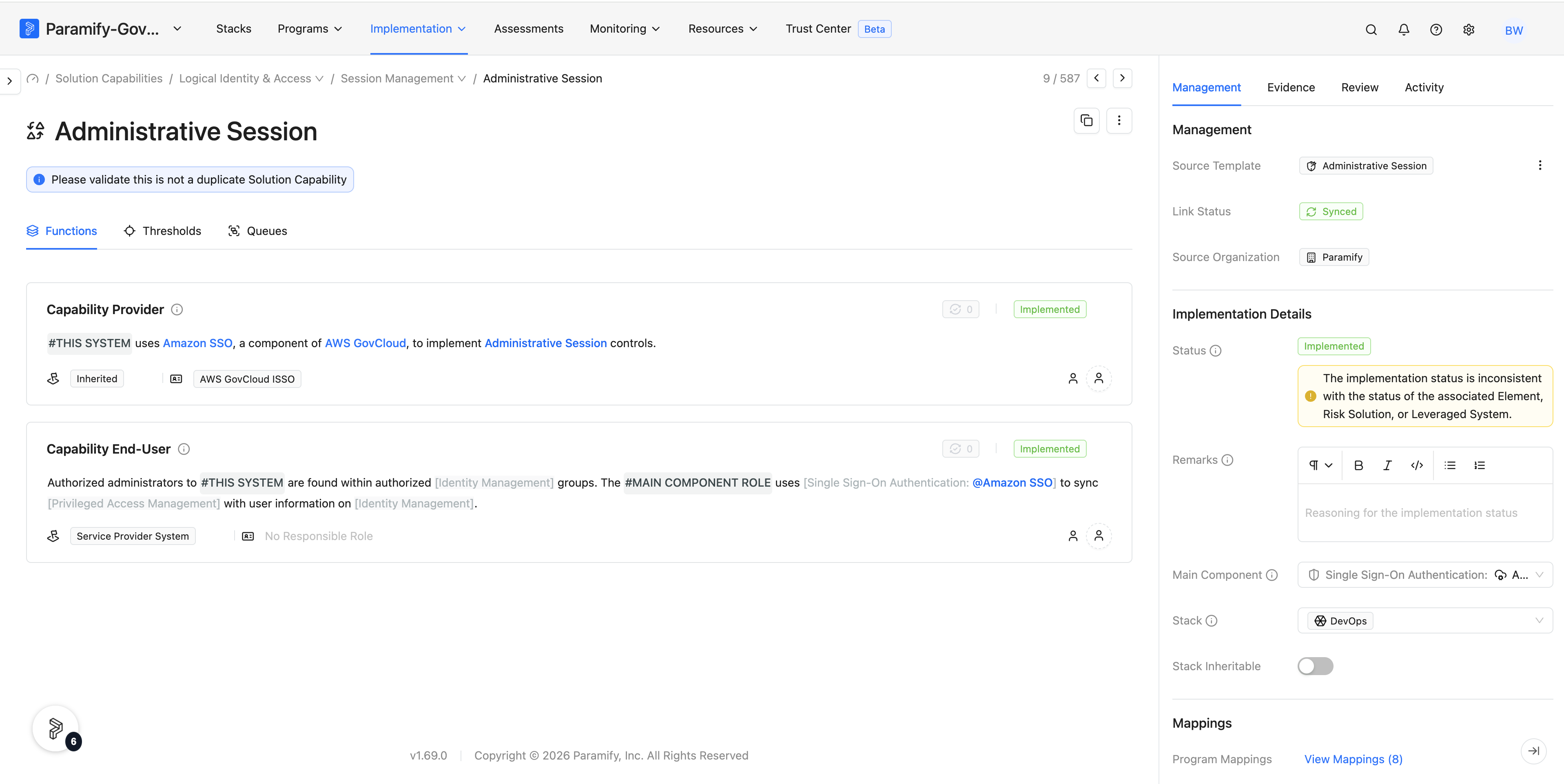Switch to Review tab
Image resolution: width=1564 pixels, height=784 pixels.
[x=1359, y=87]
